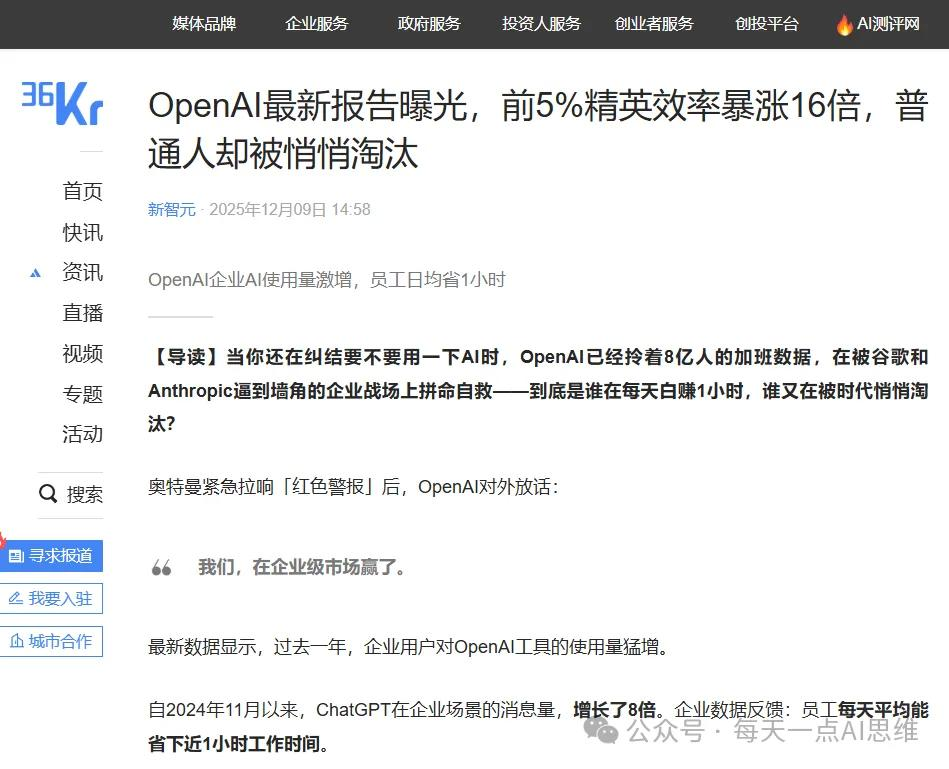Open 视频 in the sidebar
This screenshot has width=949, height=769.
tap(83, 353)
